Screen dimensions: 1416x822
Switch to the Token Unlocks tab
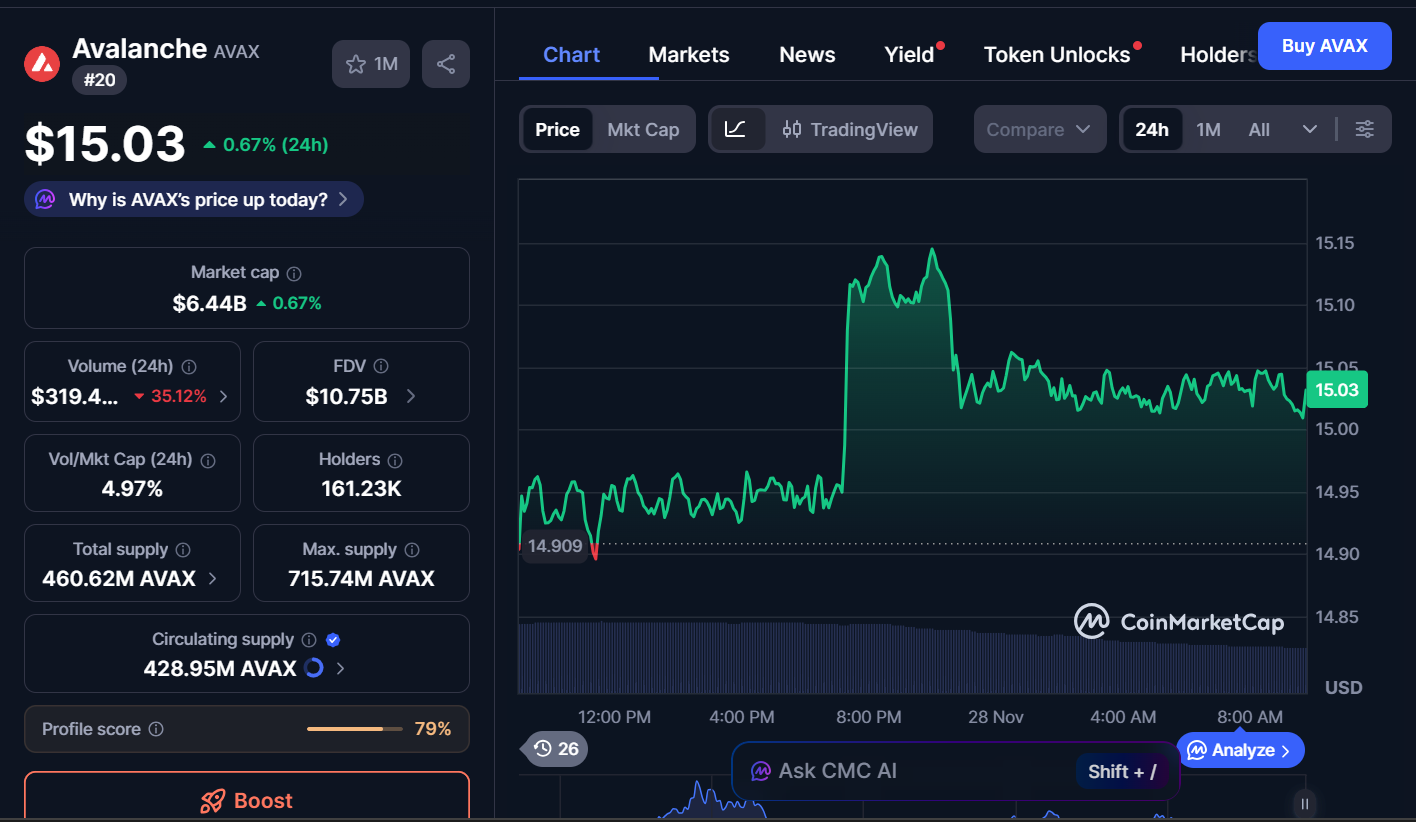1056,55
